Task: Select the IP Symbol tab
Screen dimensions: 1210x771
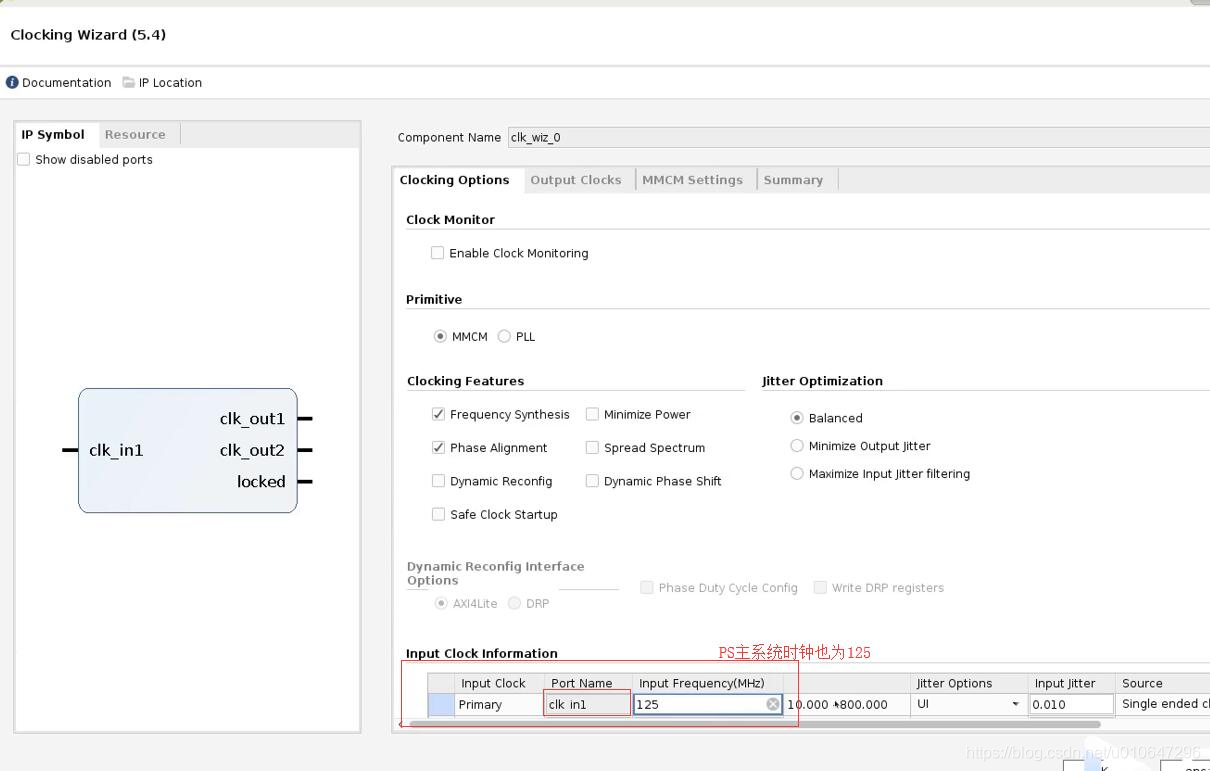Action: 53,134
